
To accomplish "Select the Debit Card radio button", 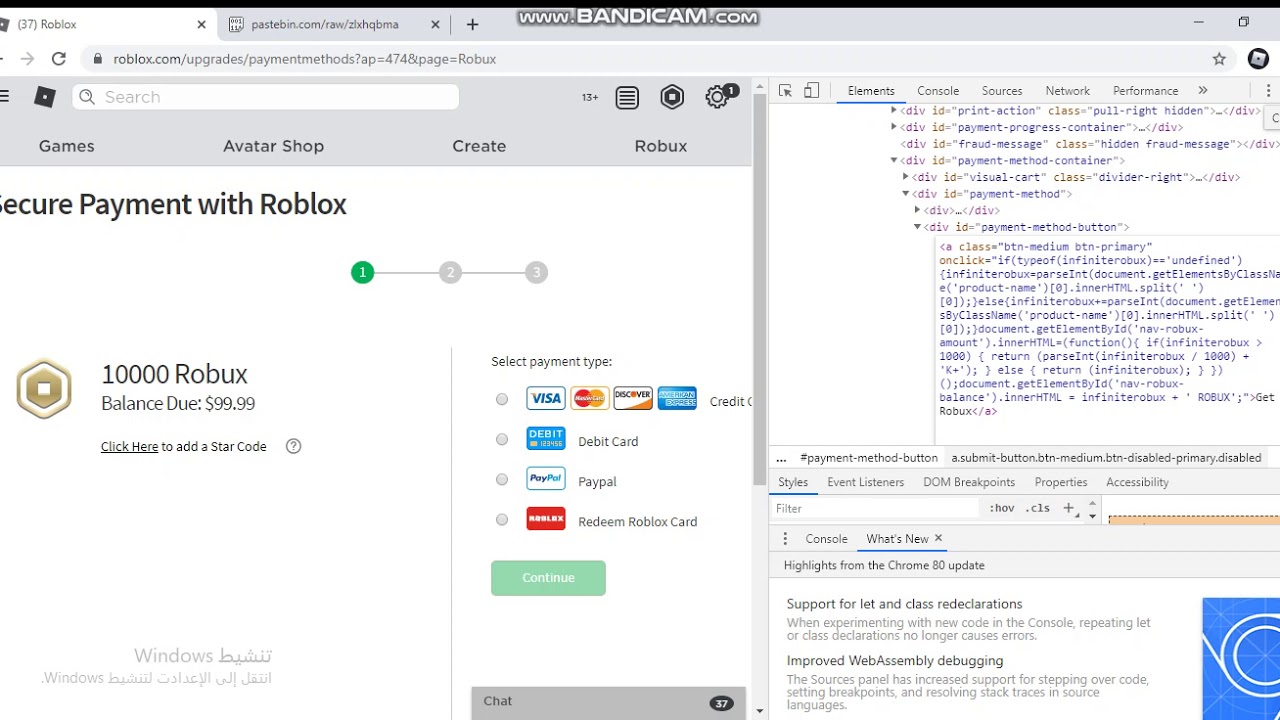I will 502,439.
